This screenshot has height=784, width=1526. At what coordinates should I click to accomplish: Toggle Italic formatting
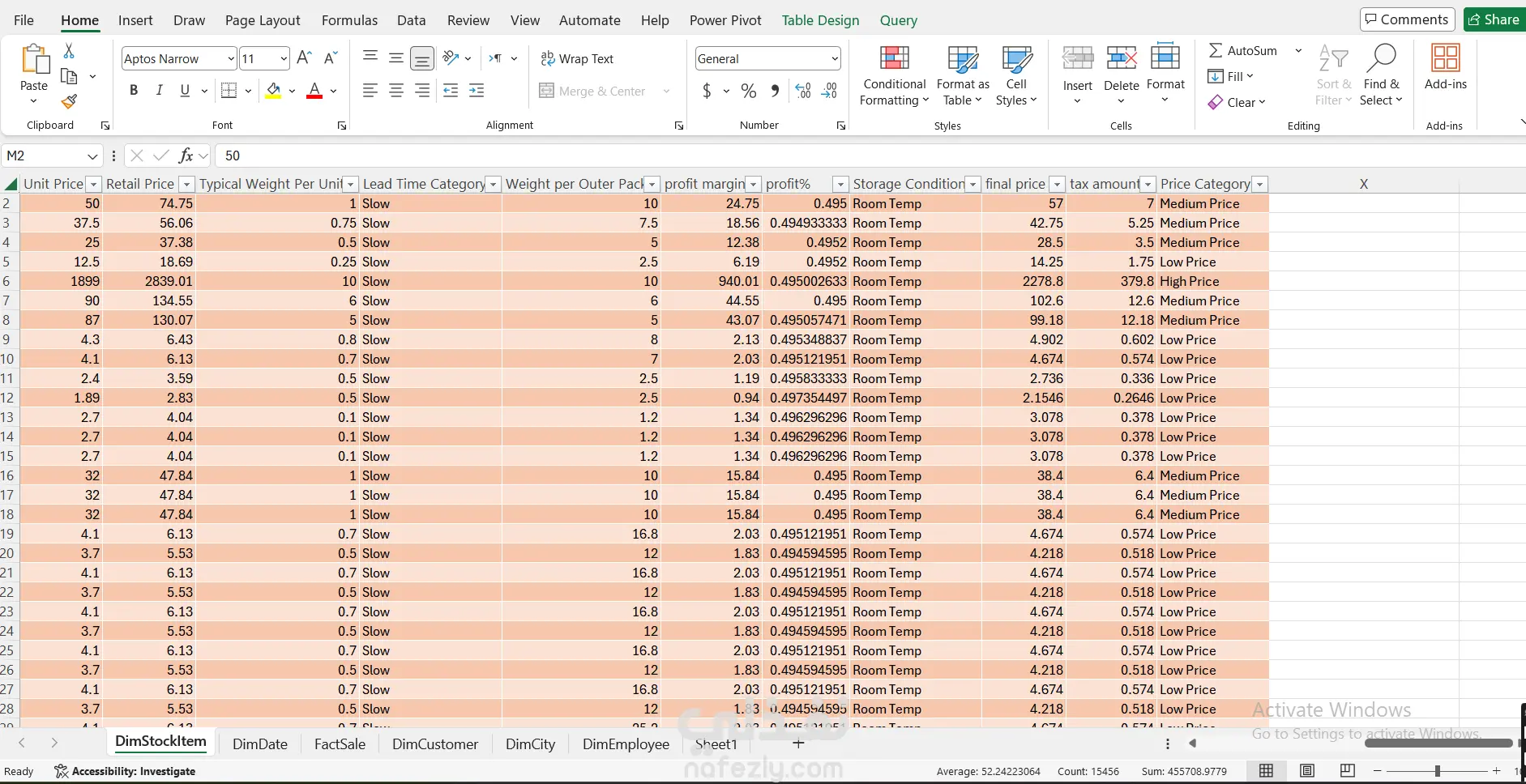[160, 91]
